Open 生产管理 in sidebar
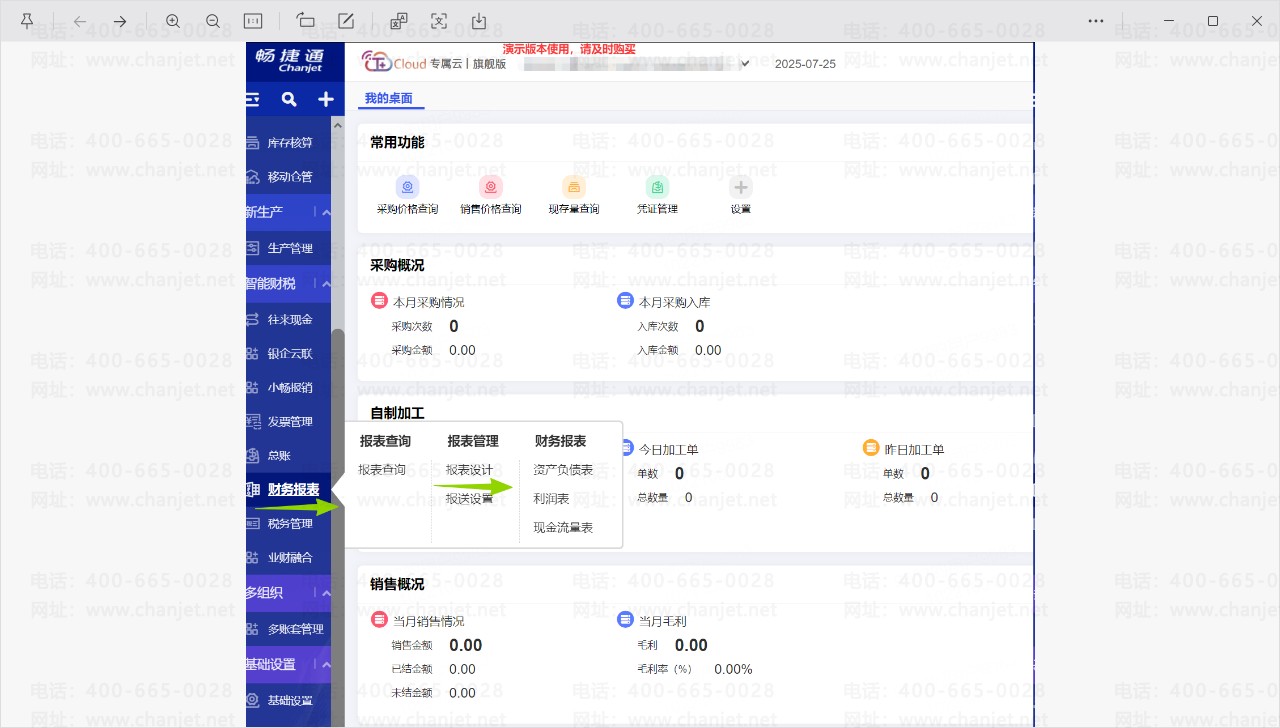The width and height of the screenshot is (1280, 728). pyautogui.click(x=289, y=248)
